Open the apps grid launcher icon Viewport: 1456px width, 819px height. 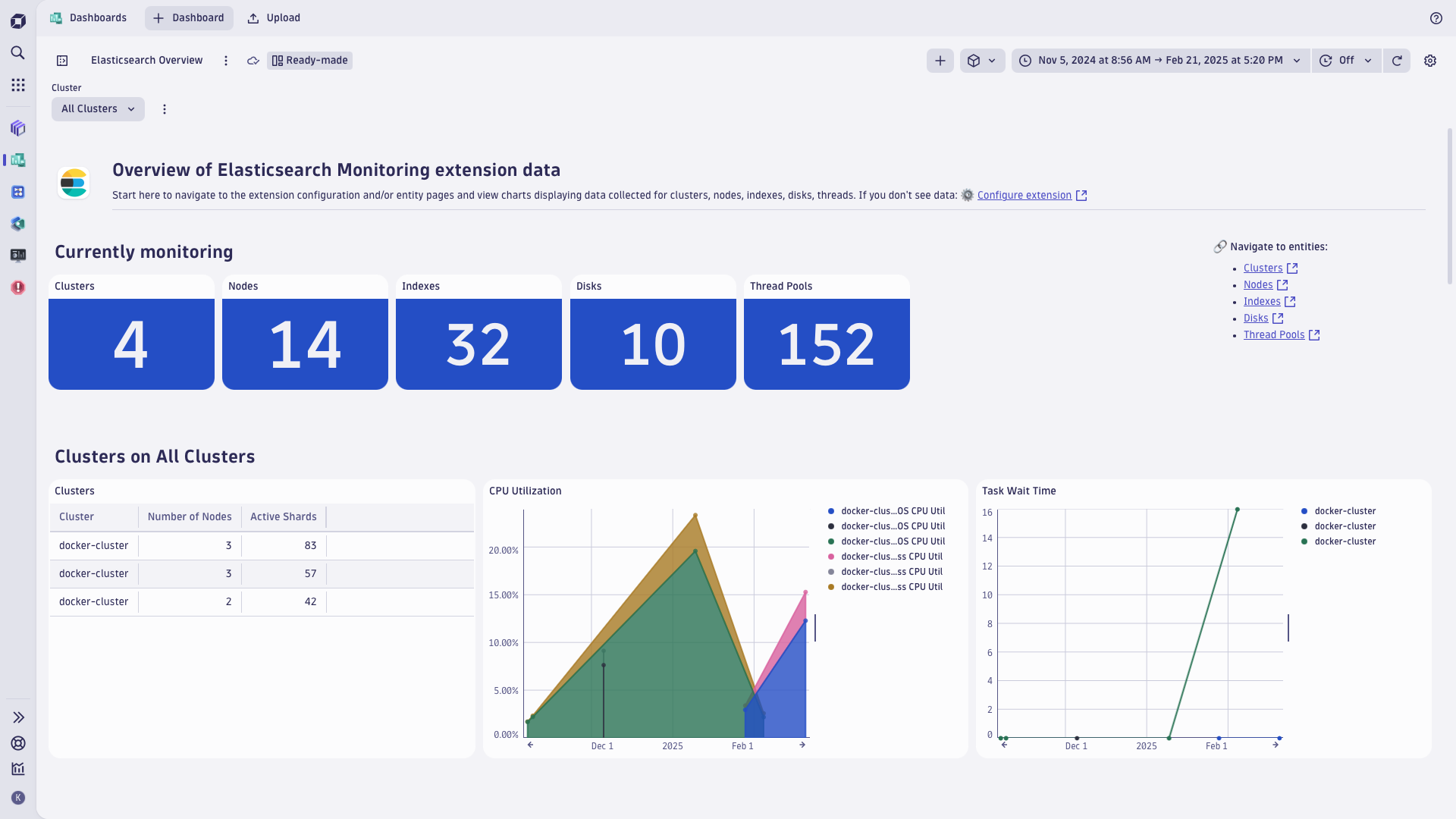18,85
